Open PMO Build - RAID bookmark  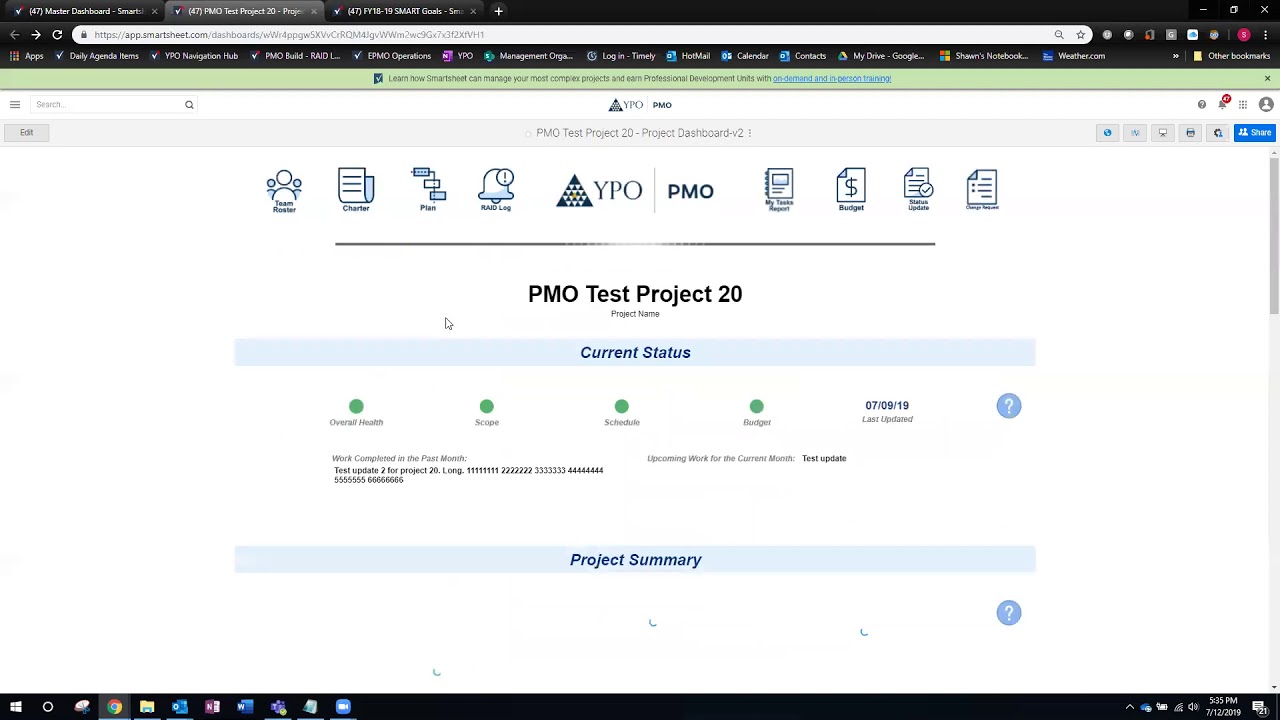pyautogui.click(x=295, y=56)
